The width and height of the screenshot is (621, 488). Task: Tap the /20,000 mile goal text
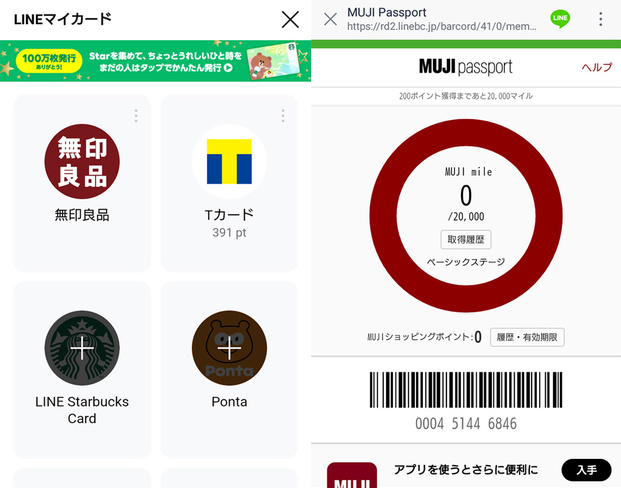point(466,217)
